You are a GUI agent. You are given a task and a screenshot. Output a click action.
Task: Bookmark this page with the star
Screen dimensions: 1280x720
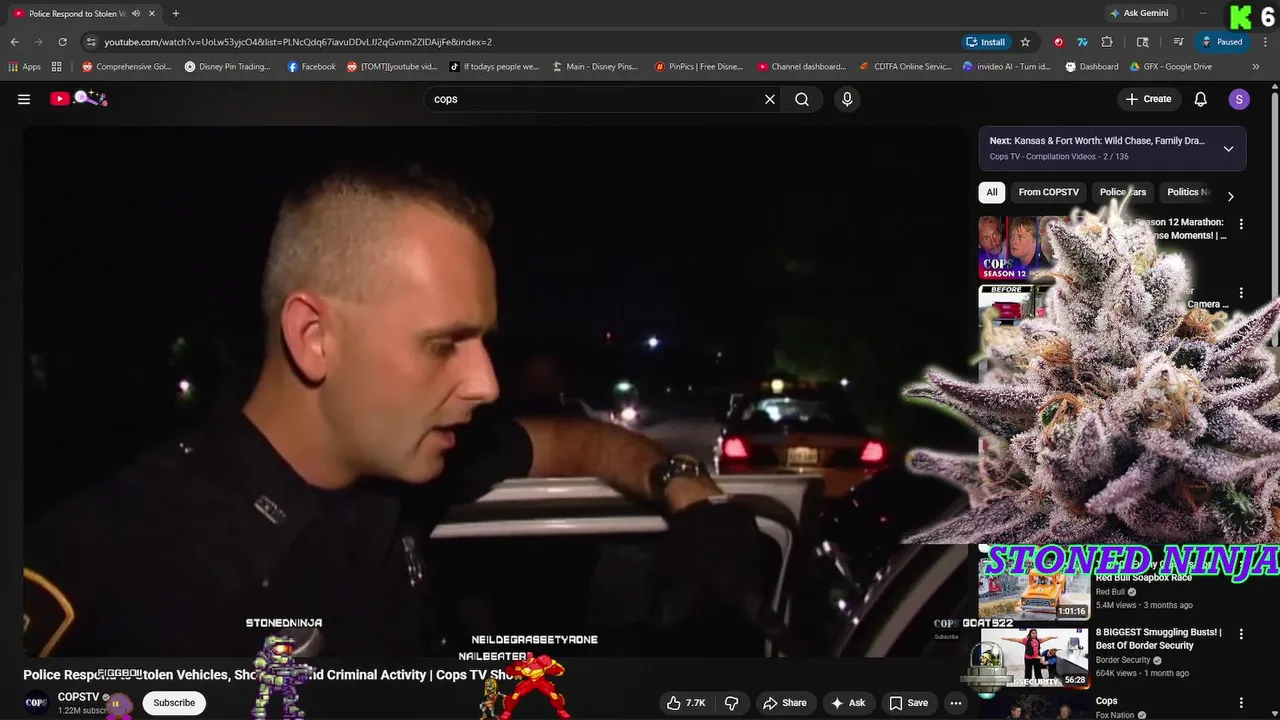point(1025,42)
